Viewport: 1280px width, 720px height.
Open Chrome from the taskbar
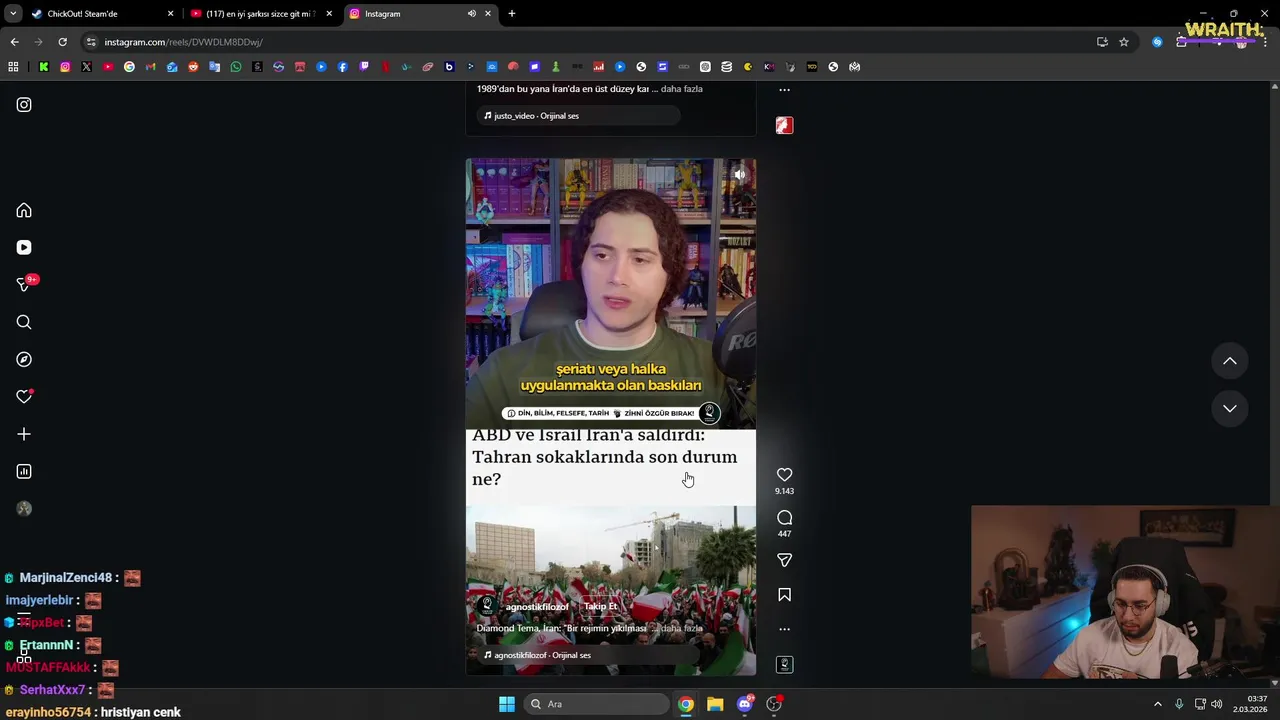(686, 704)
